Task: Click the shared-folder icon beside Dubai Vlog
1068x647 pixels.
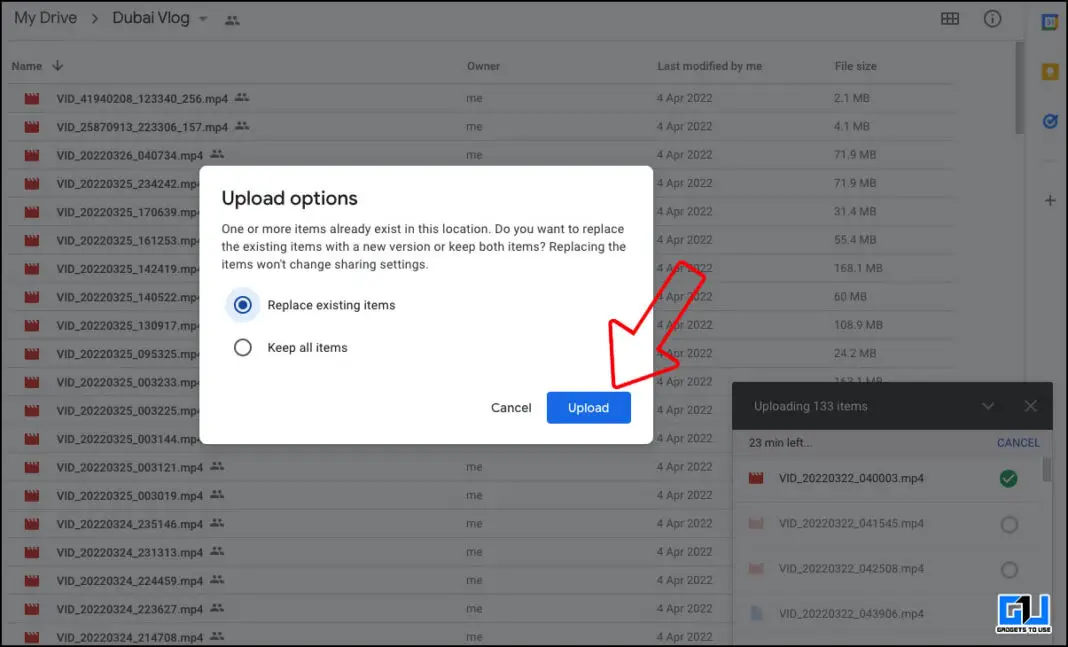Action: click(x=232, y=18)
